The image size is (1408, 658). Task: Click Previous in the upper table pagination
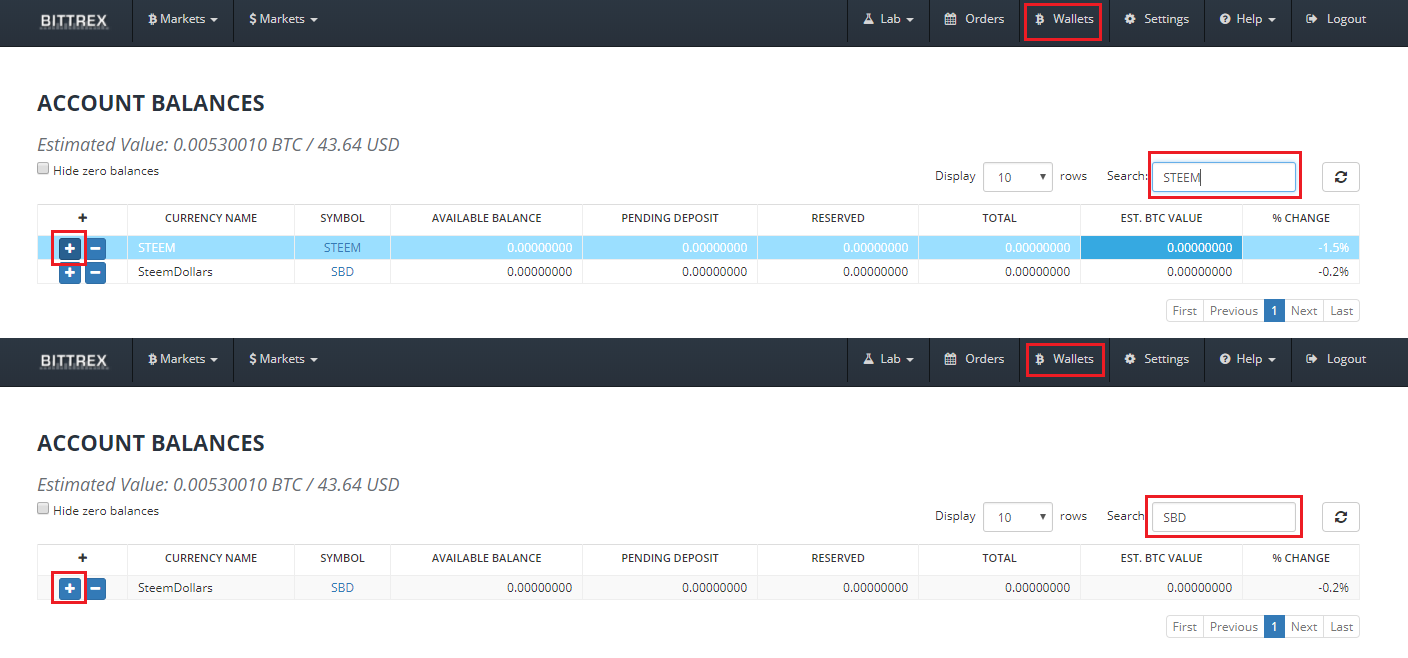point(1234,311)
